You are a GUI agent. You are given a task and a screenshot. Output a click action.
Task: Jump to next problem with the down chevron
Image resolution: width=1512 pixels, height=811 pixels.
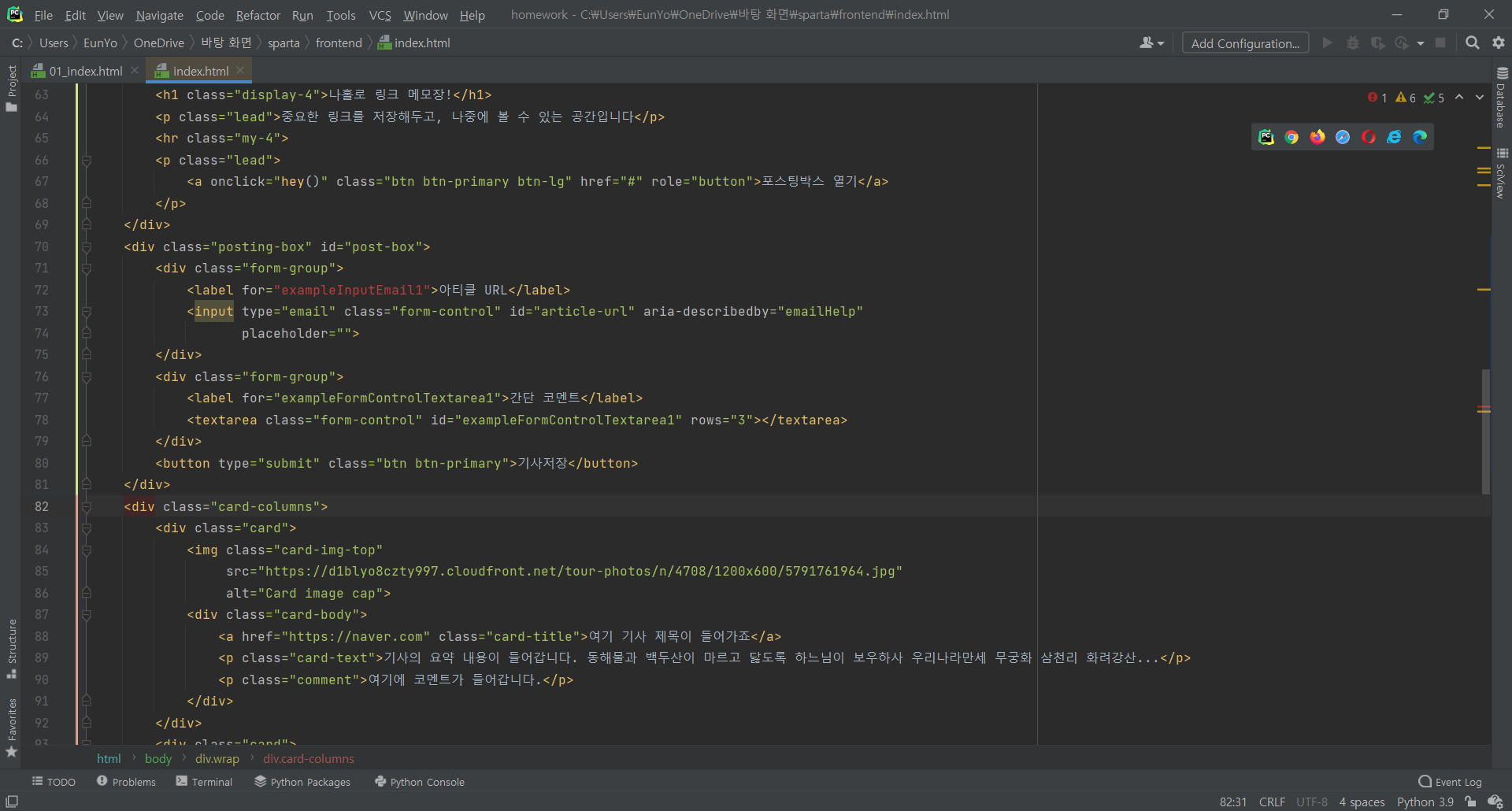click(x=1480, y=97)
